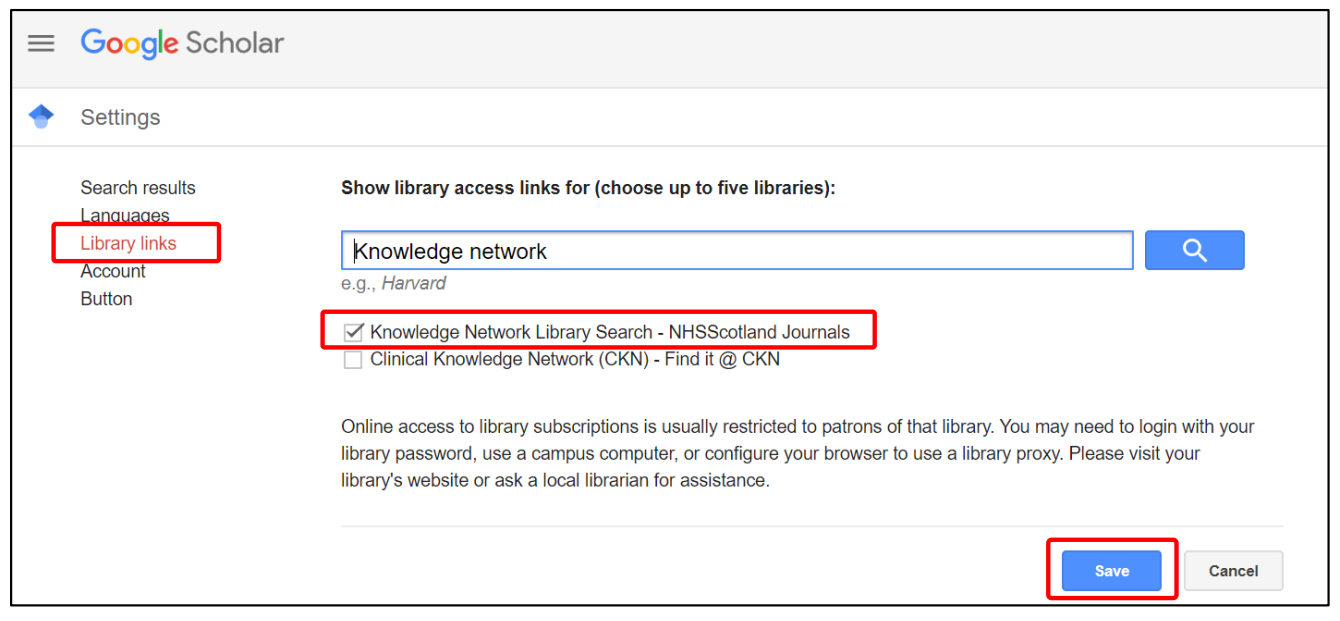Select Library links in the sidebar
1340x621 pixels.
pos(128,243)
